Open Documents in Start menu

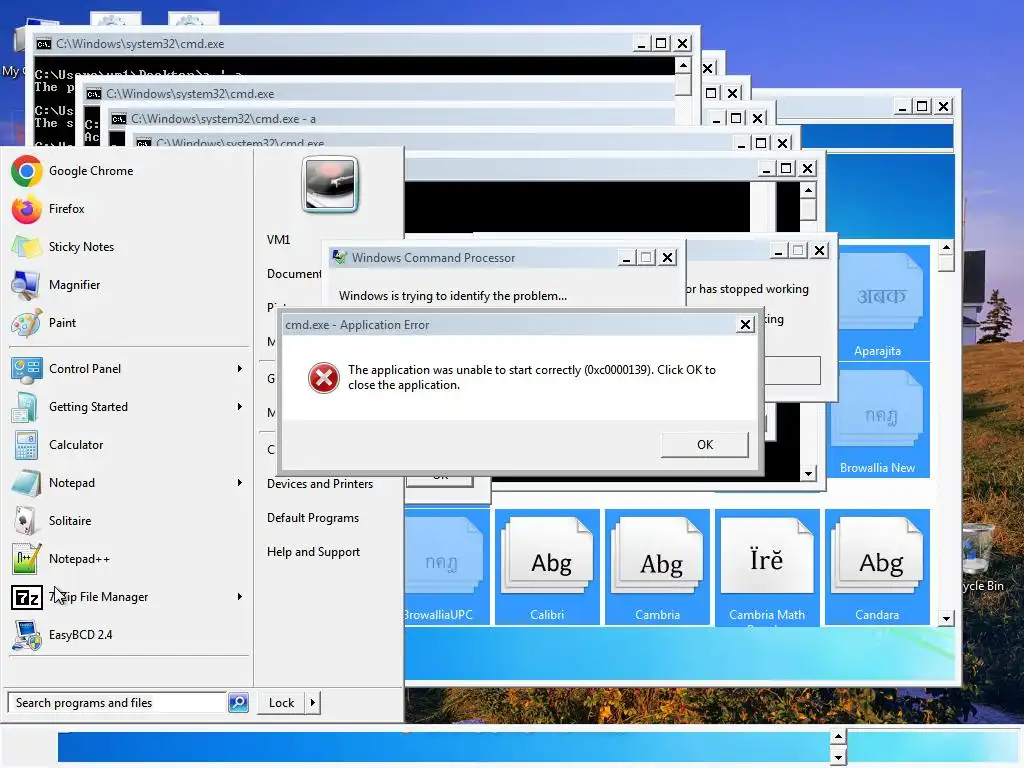[294, 274]
